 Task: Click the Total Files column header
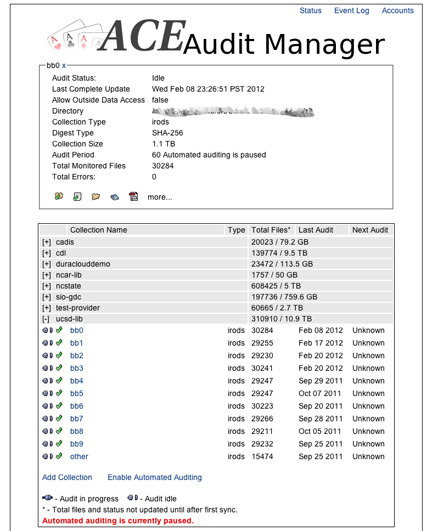[x=271, y=230]
